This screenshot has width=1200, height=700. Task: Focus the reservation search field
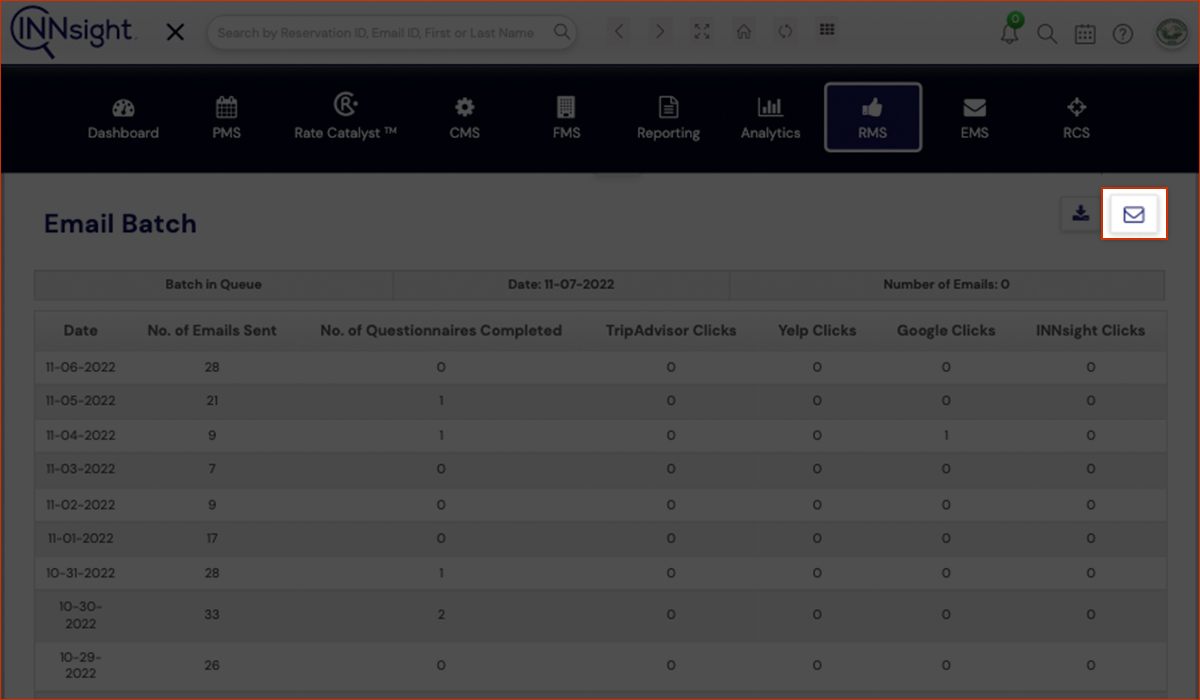click(392, 33)
